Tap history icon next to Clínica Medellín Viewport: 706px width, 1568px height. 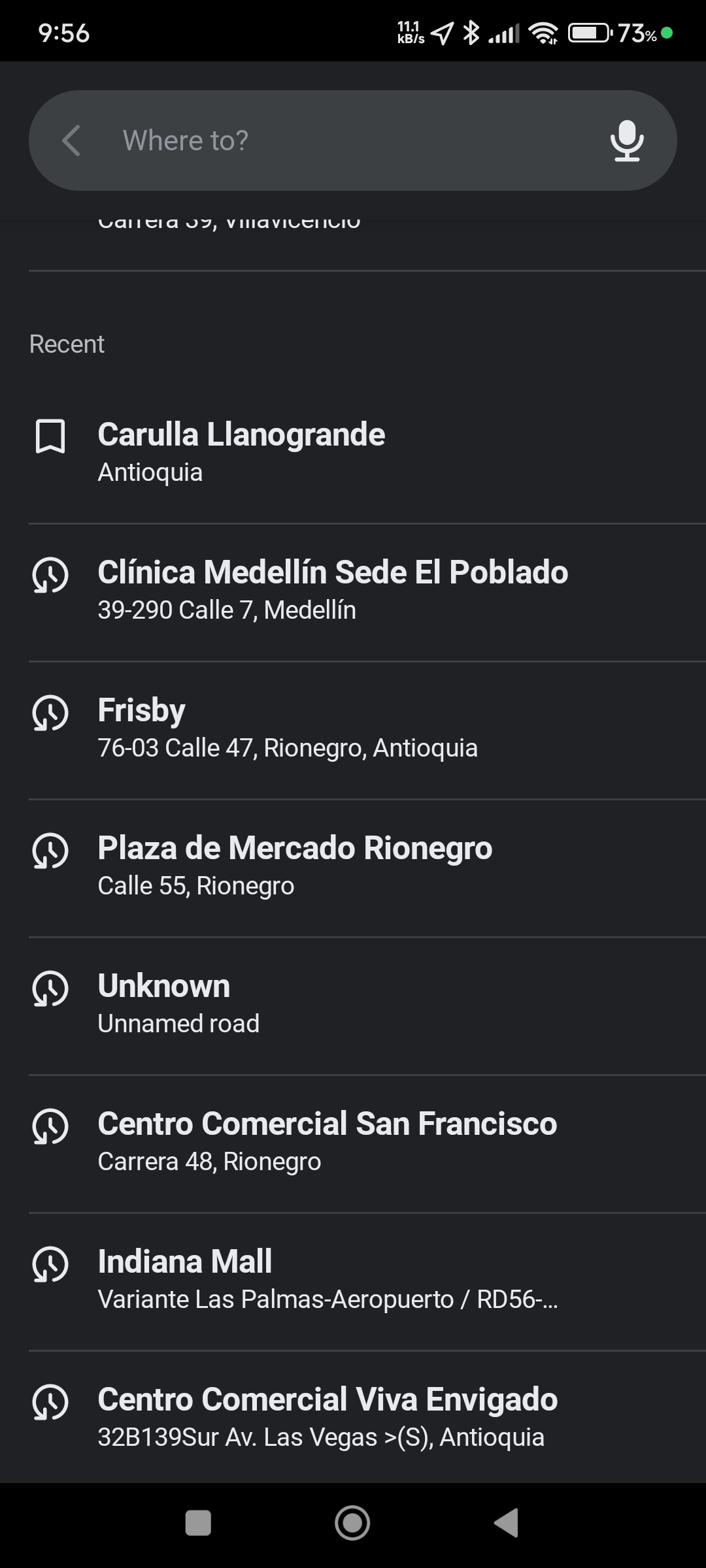[x=50, y=575]
